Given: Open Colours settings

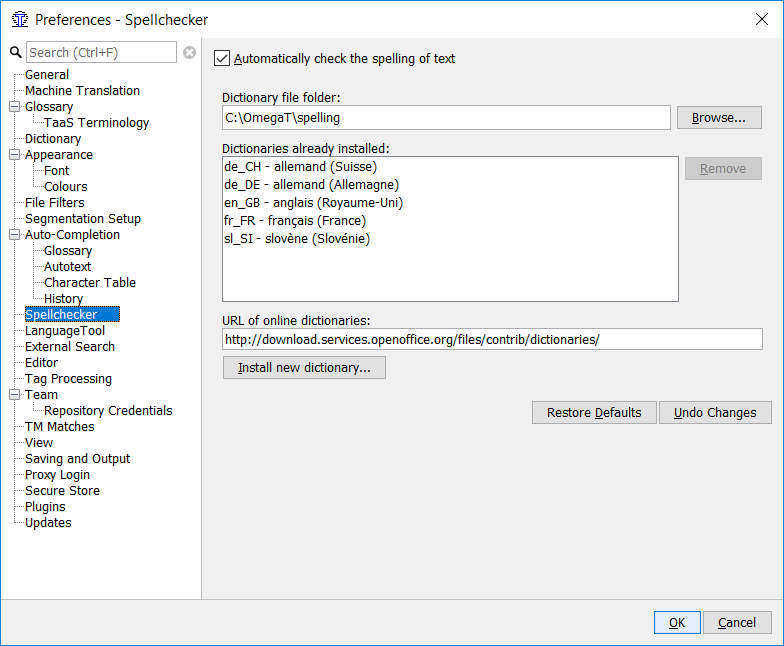Looking at the screenshot, I should (x=66, y=186).
